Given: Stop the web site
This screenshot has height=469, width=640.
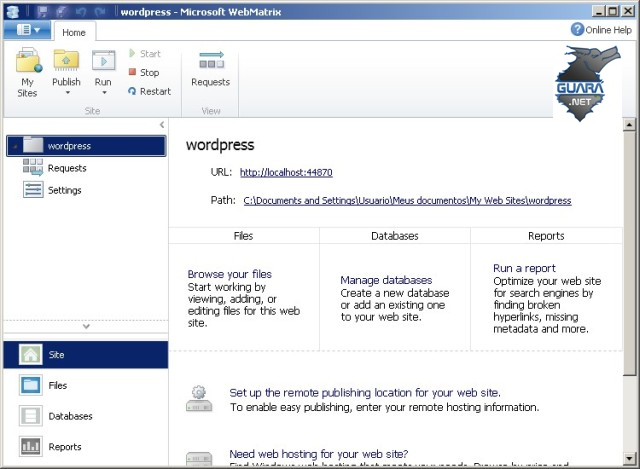Looking at the screenshot, I should pyautogui.click(x=143, y=72).
